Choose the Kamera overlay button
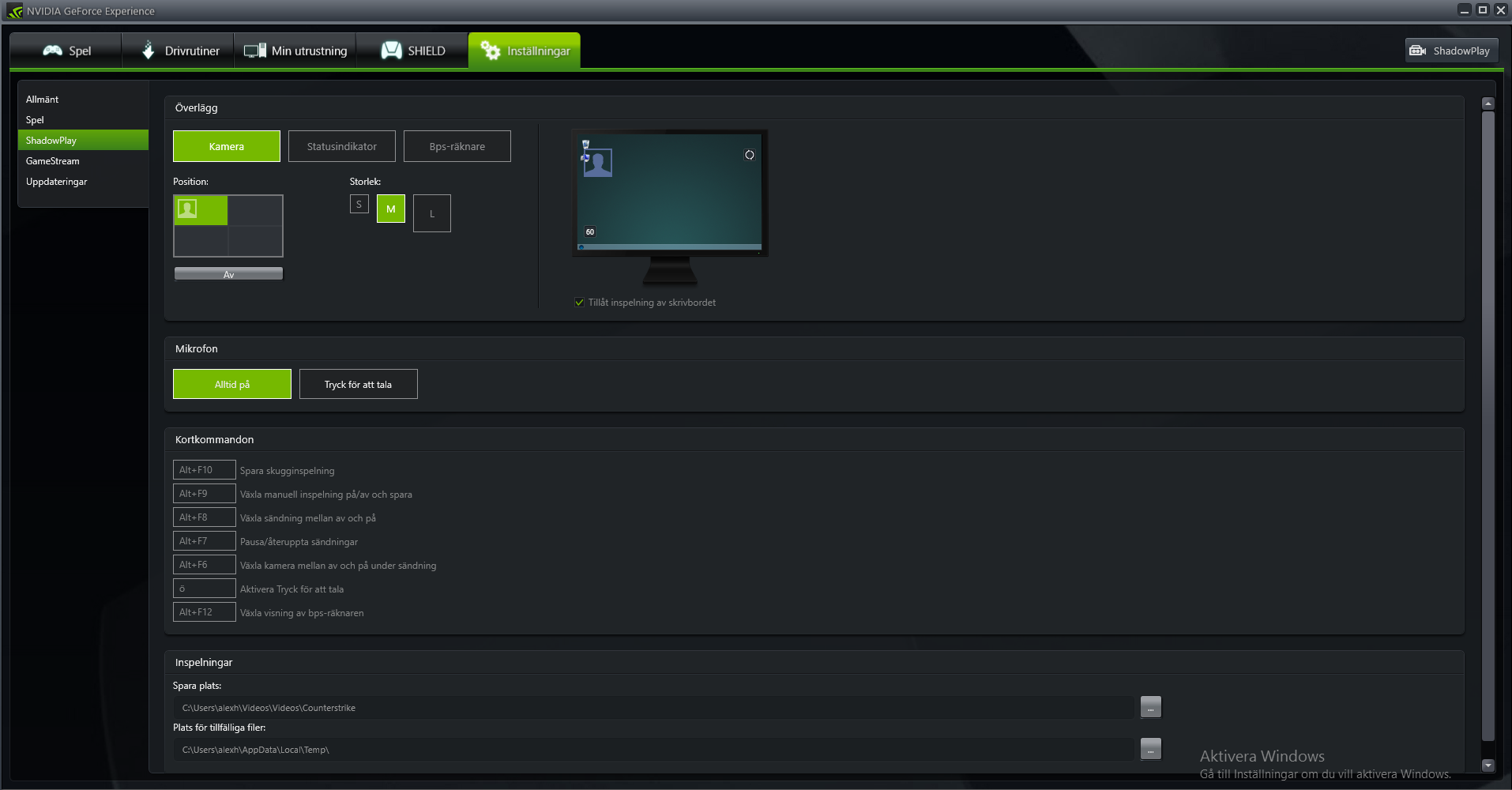The height and width of the screenshot is (790, 1512). [227, 146]
